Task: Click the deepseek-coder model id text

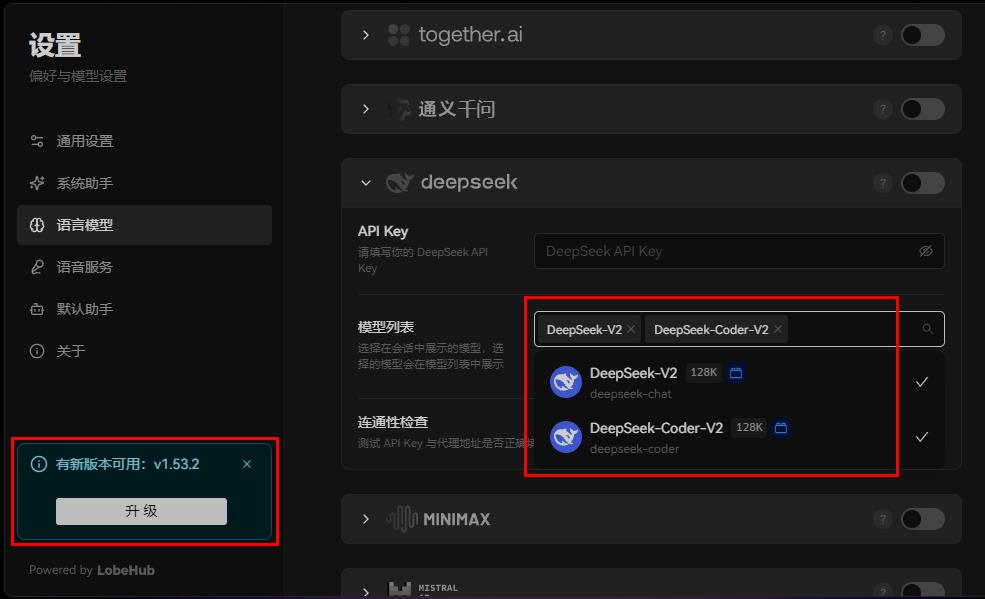Action: point(634,449)
